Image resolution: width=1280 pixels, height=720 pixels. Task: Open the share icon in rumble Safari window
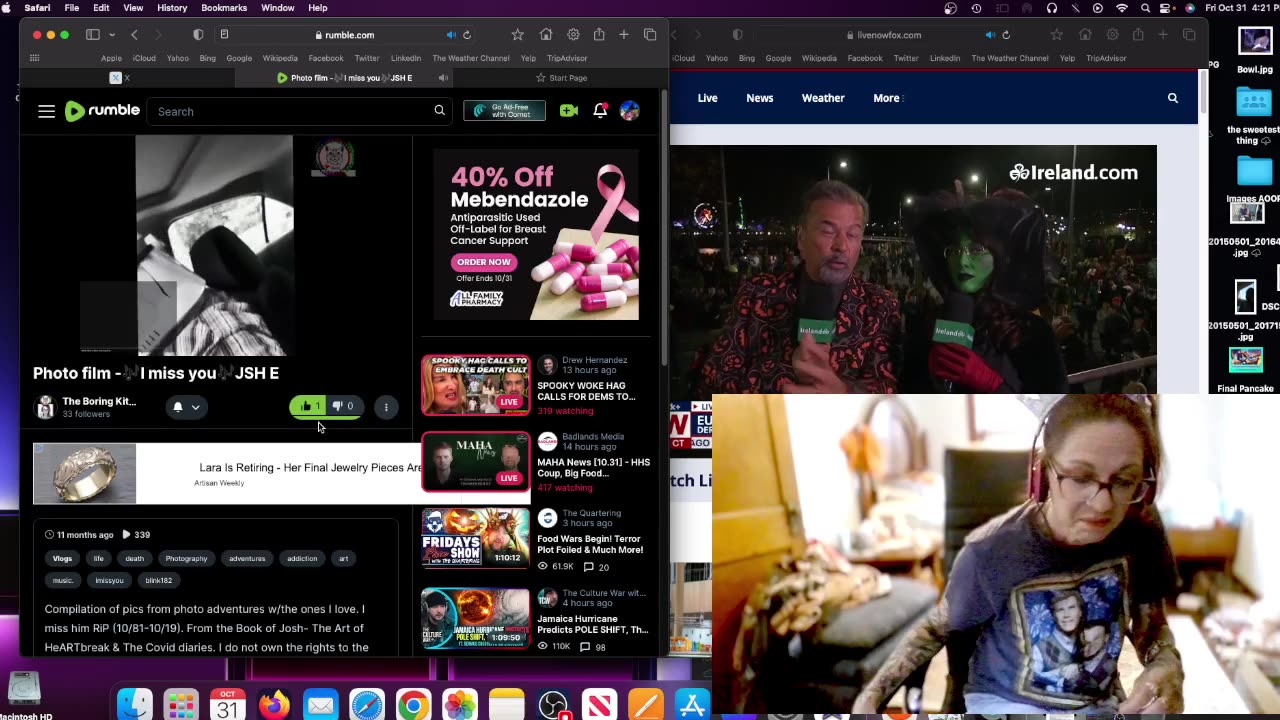pos(598,35)
